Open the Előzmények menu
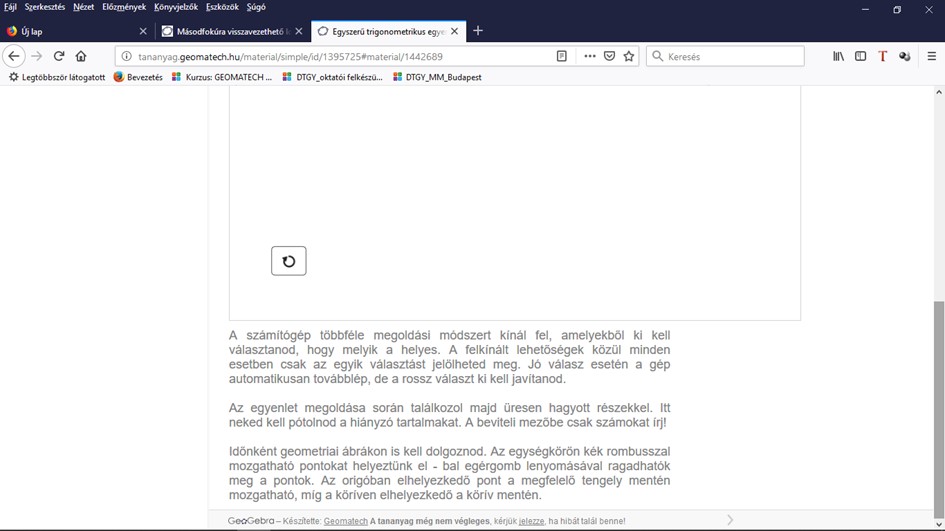Screen dimensions: 945x531 point(124,7)
